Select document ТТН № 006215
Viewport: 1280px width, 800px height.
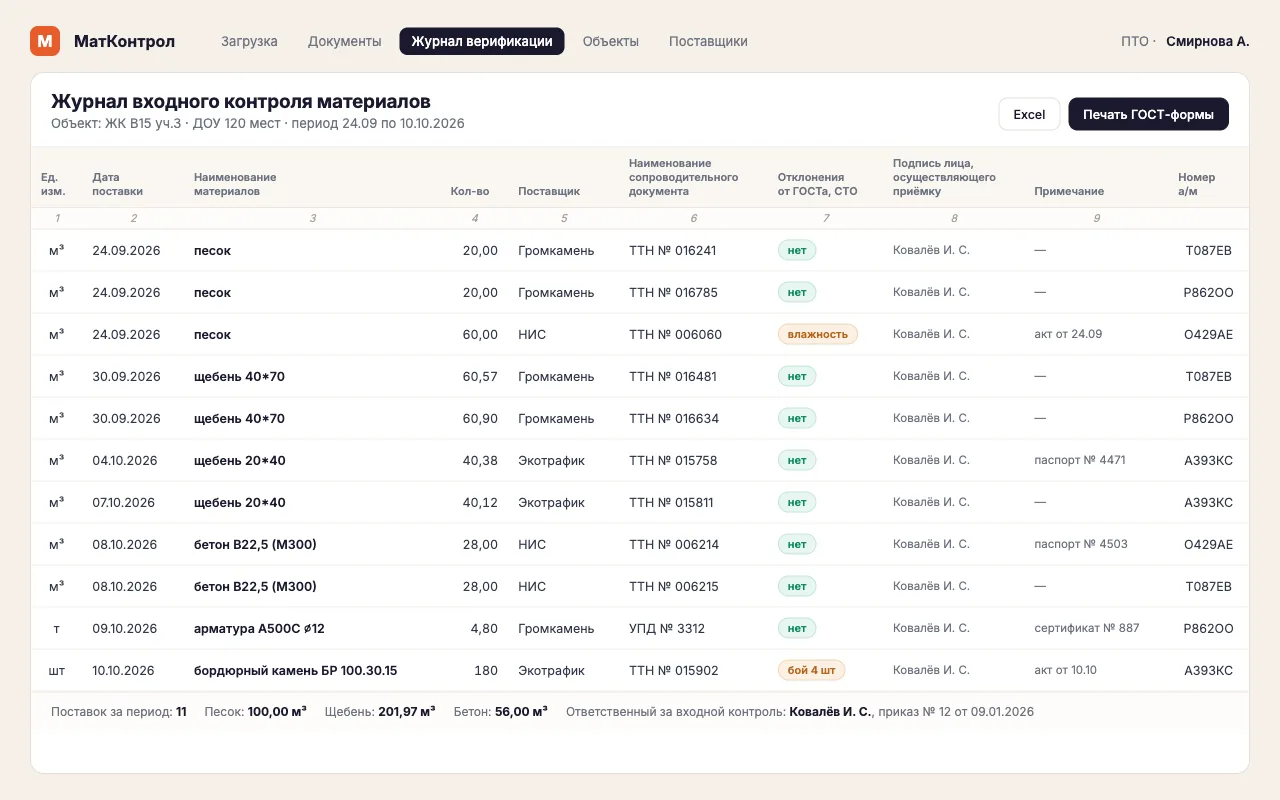674,586
